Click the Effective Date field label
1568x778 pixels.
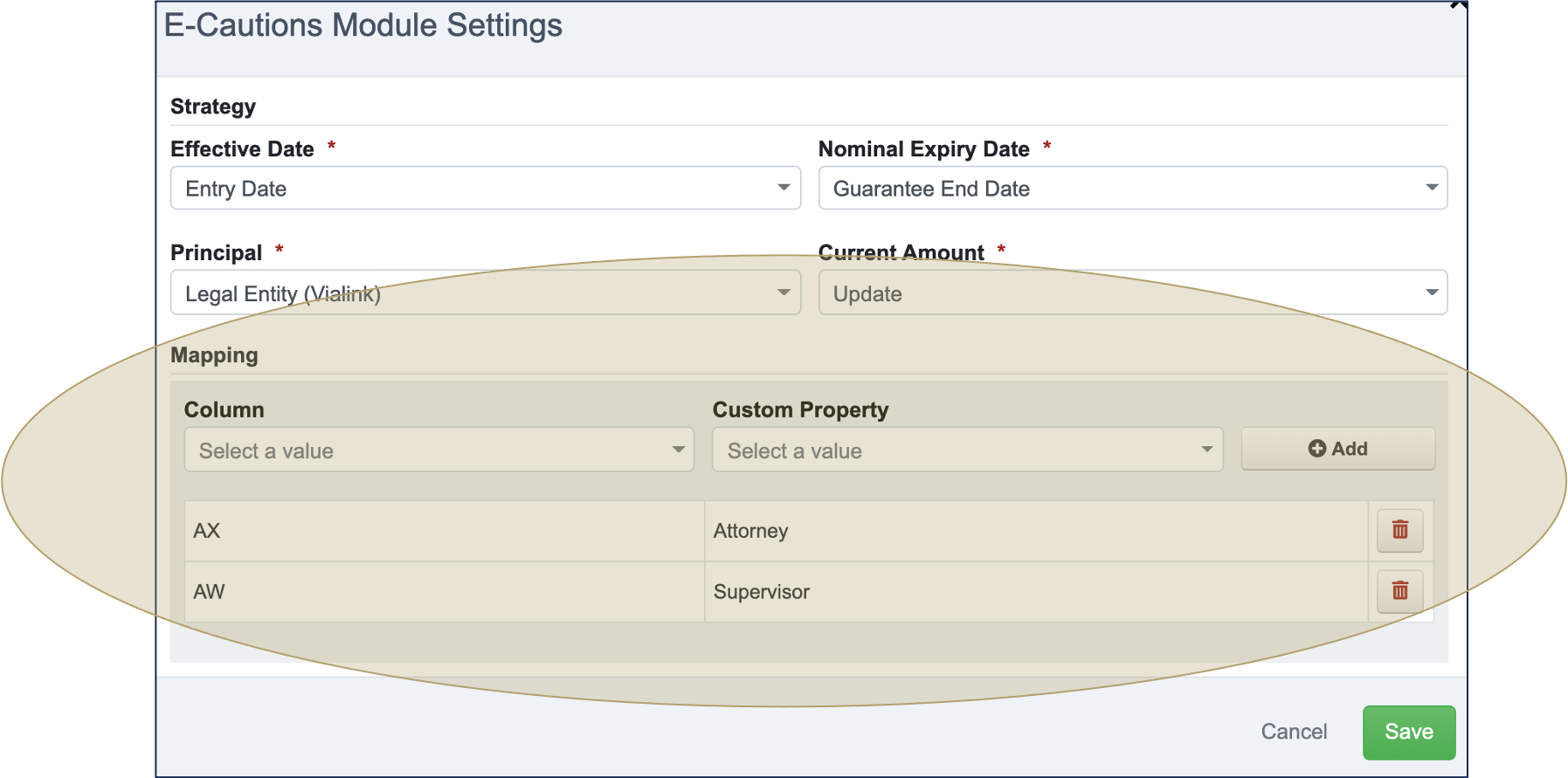pyautogui.click(x=242, y=149)
